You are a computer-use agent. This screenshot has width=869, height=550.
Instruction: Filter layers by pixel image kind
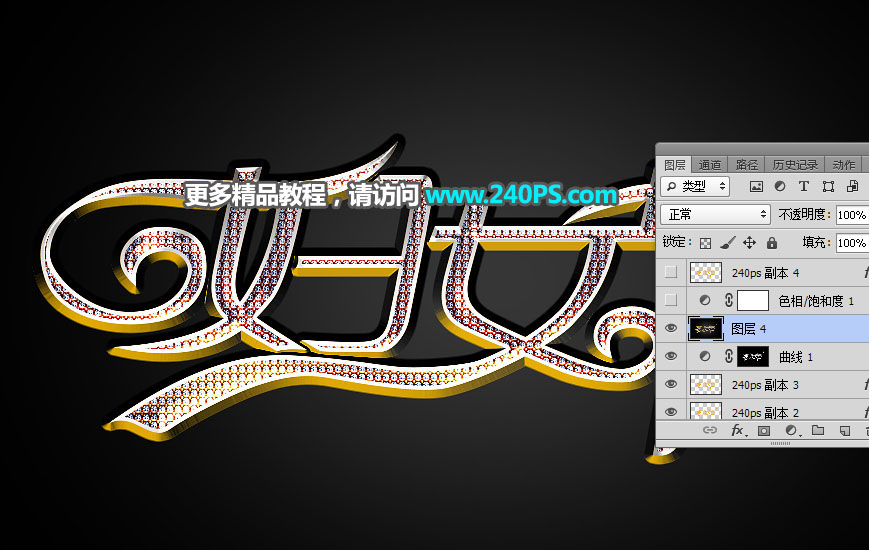pyautogui.click(x=756, y=186)
